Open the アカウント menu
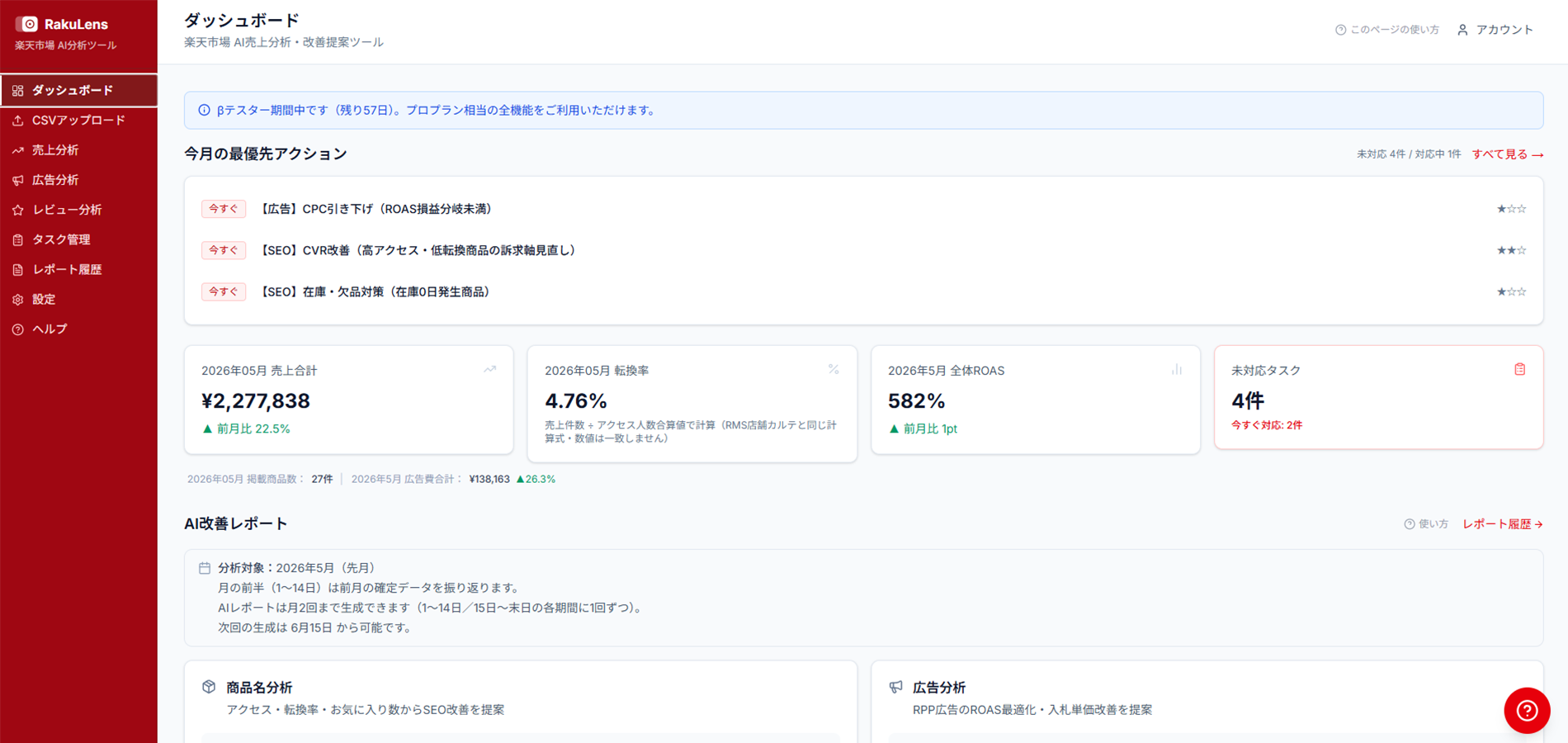This screenshot has height=743, width=1568. (x=1495, y=30)
